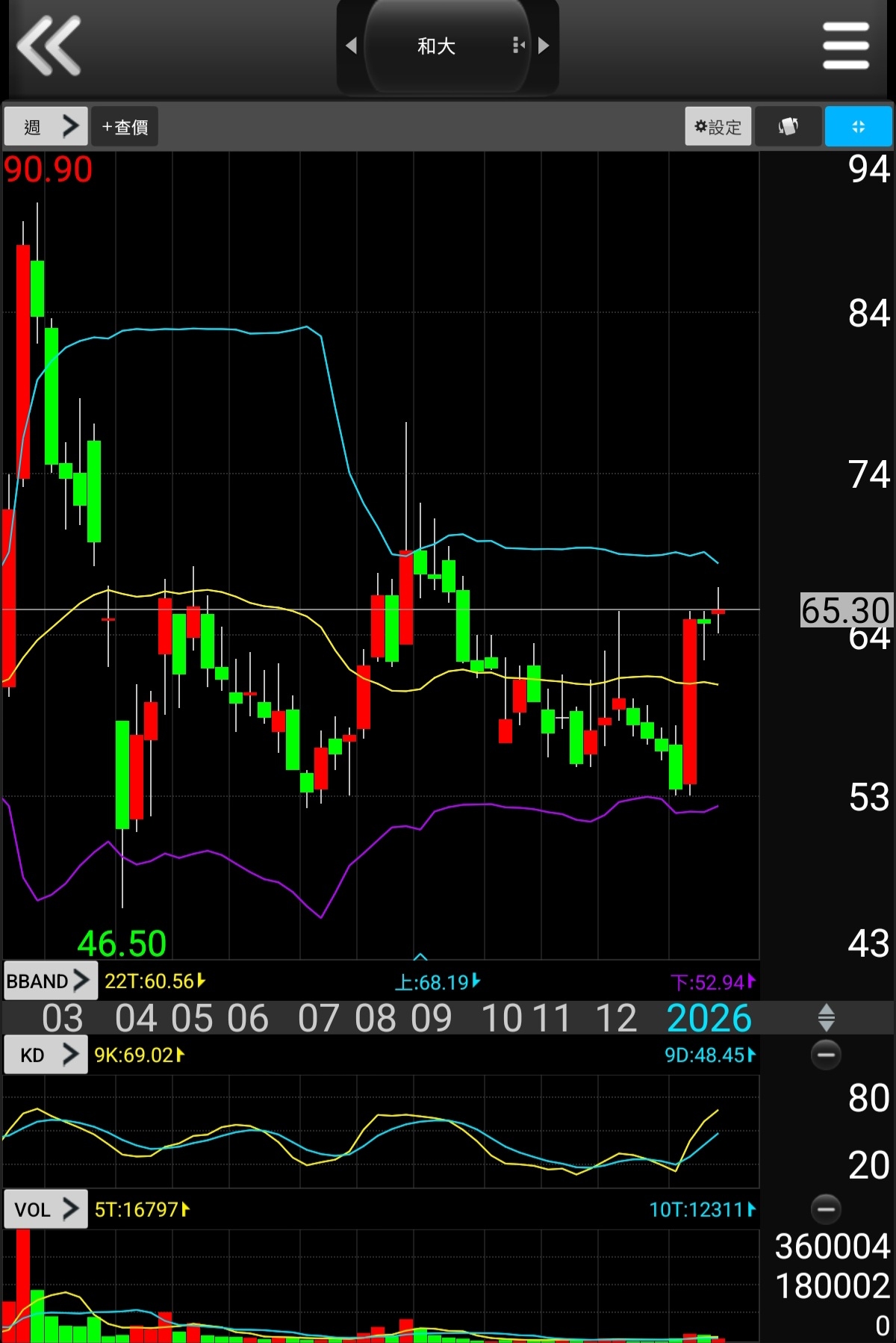The image size is (896, 1343).
Task: Collapse the KD panel minus button
Action: (826, 1054)
